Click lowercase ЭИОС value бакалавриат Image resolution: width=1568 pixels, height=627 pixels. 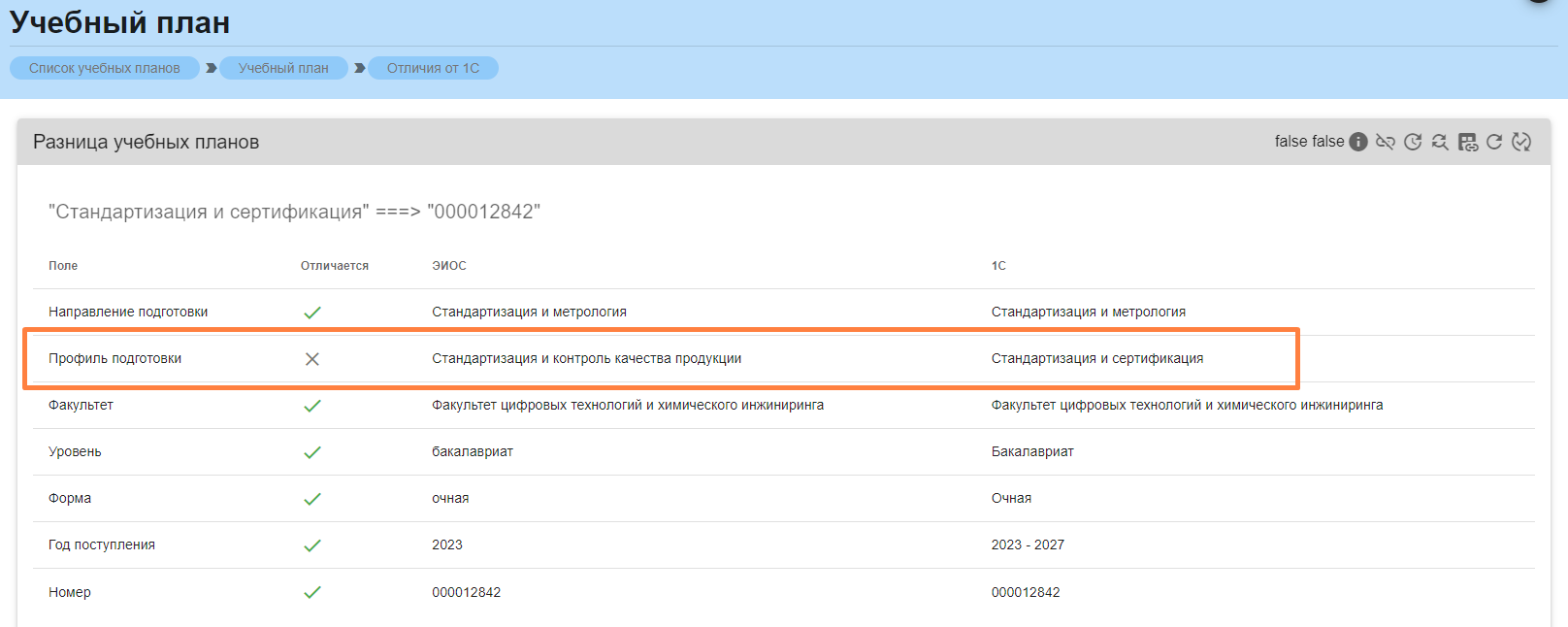(473, 451)
